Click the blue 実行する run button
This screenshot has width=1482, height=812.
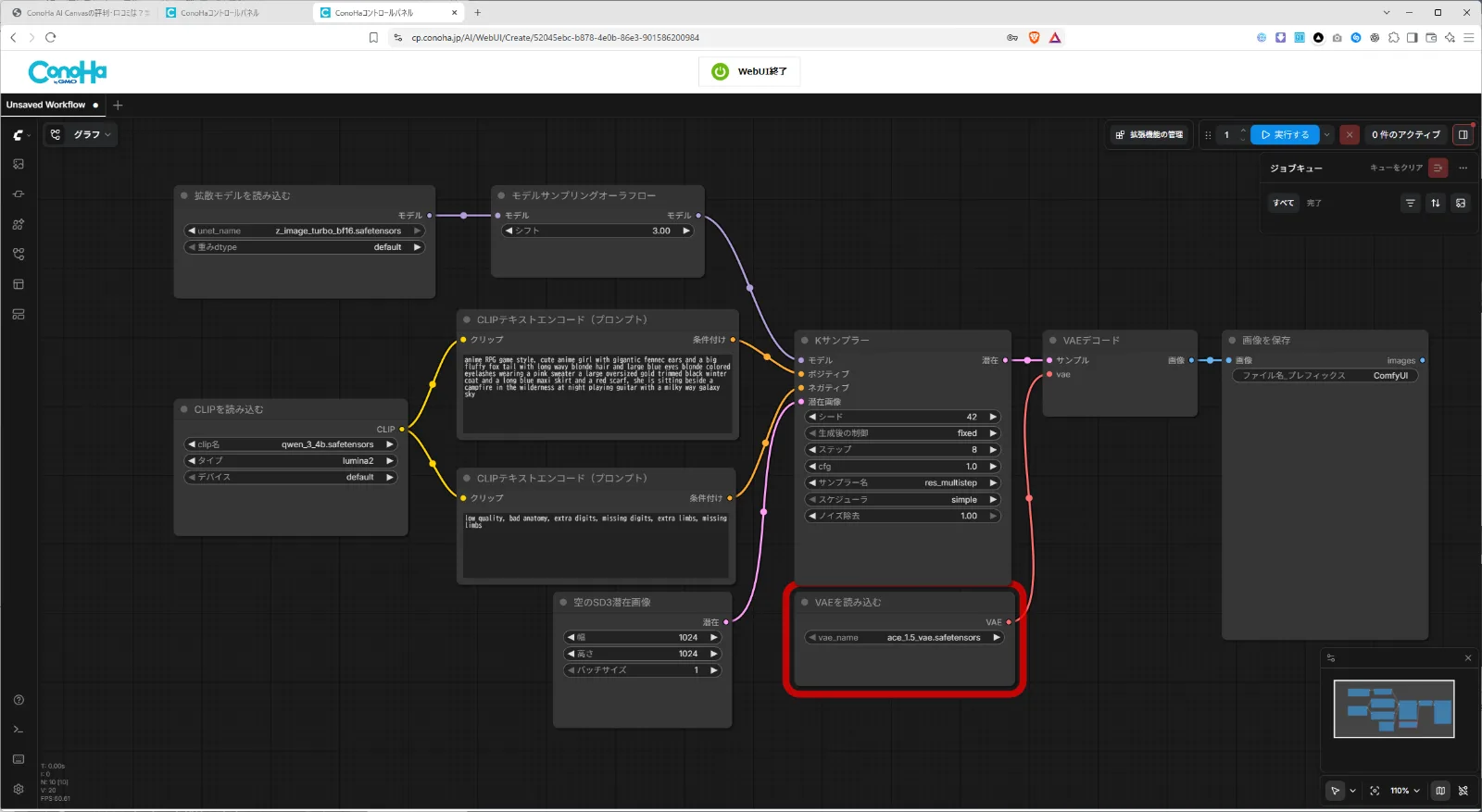[x=1286, y=134]
